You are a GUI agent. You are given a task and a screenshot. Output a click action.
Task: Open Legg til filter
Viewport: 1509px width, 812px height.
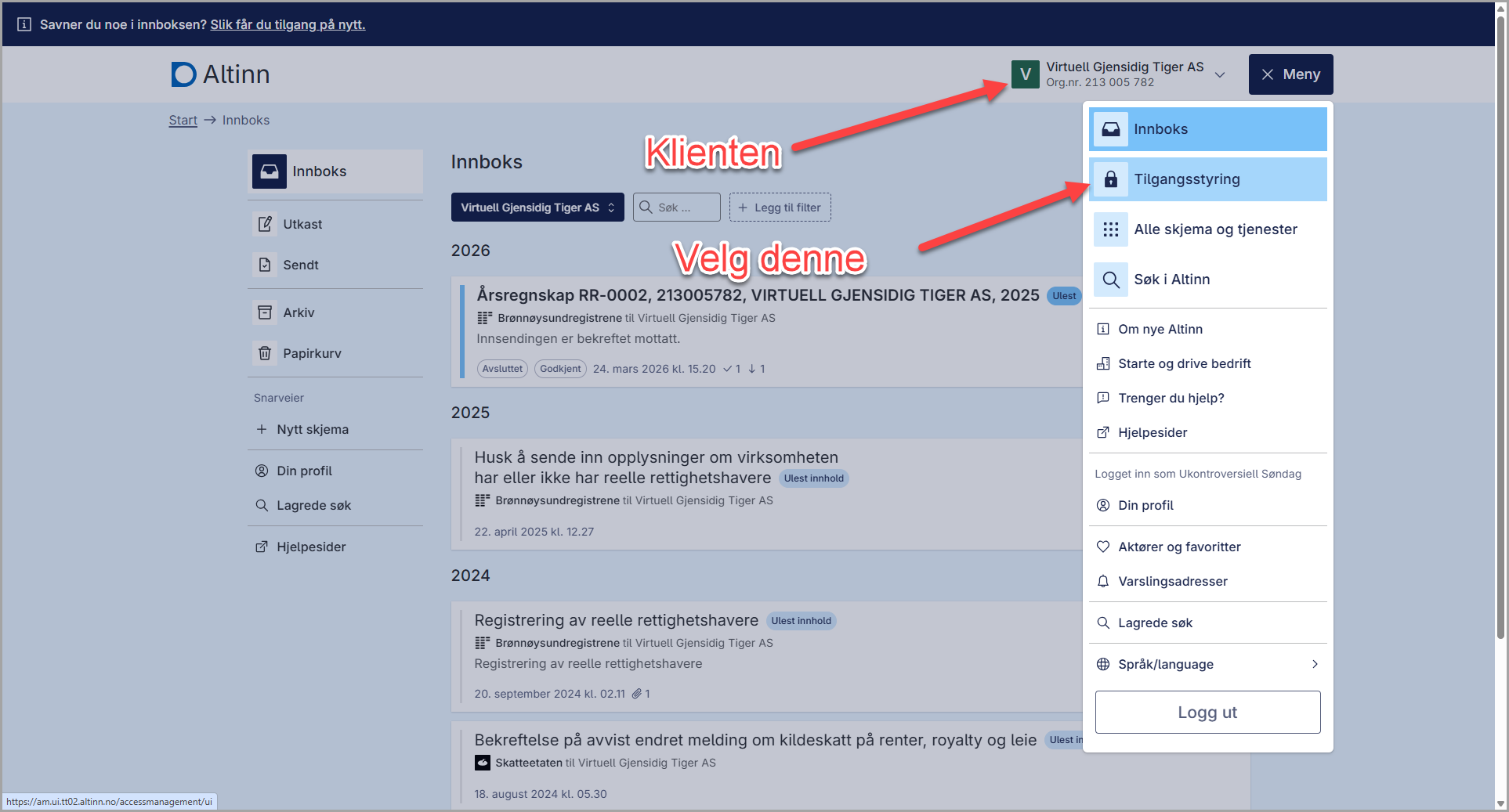[780, 208]
